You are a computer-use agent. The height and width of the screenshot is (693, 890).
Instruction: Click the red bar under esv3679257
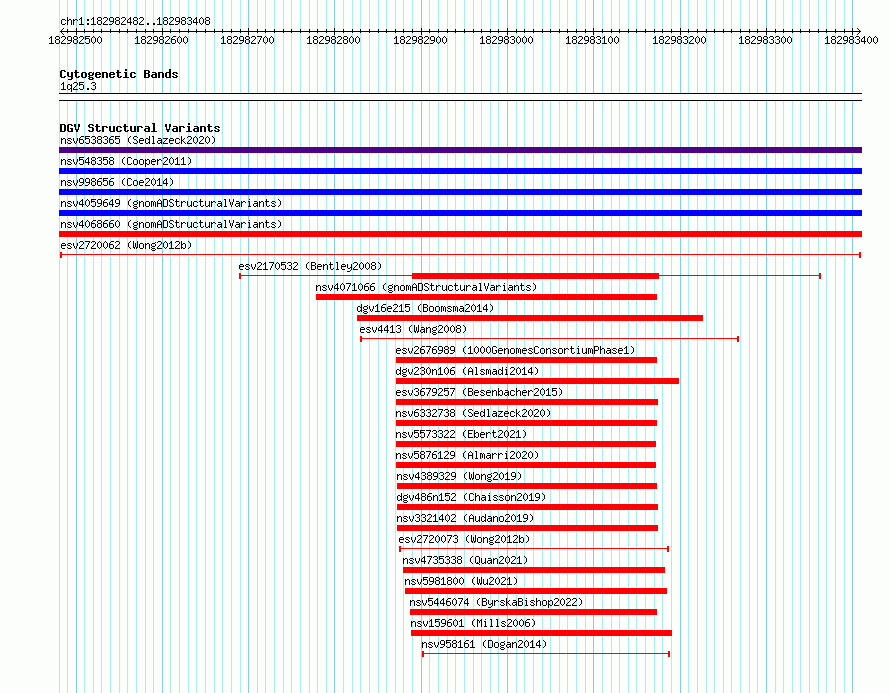pyautogui.click(x=527, y=402)
